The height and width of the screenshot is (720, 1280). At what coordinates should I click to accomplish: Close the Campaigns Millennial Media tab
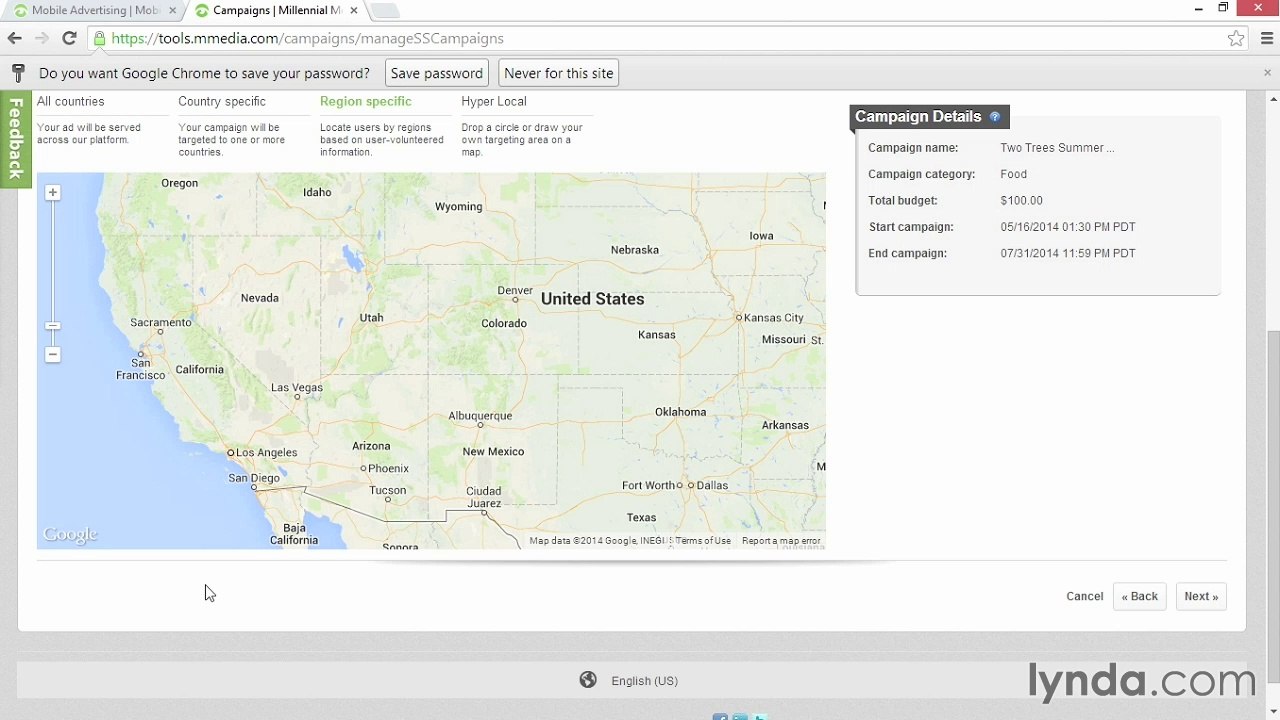[x=353, y=10]
